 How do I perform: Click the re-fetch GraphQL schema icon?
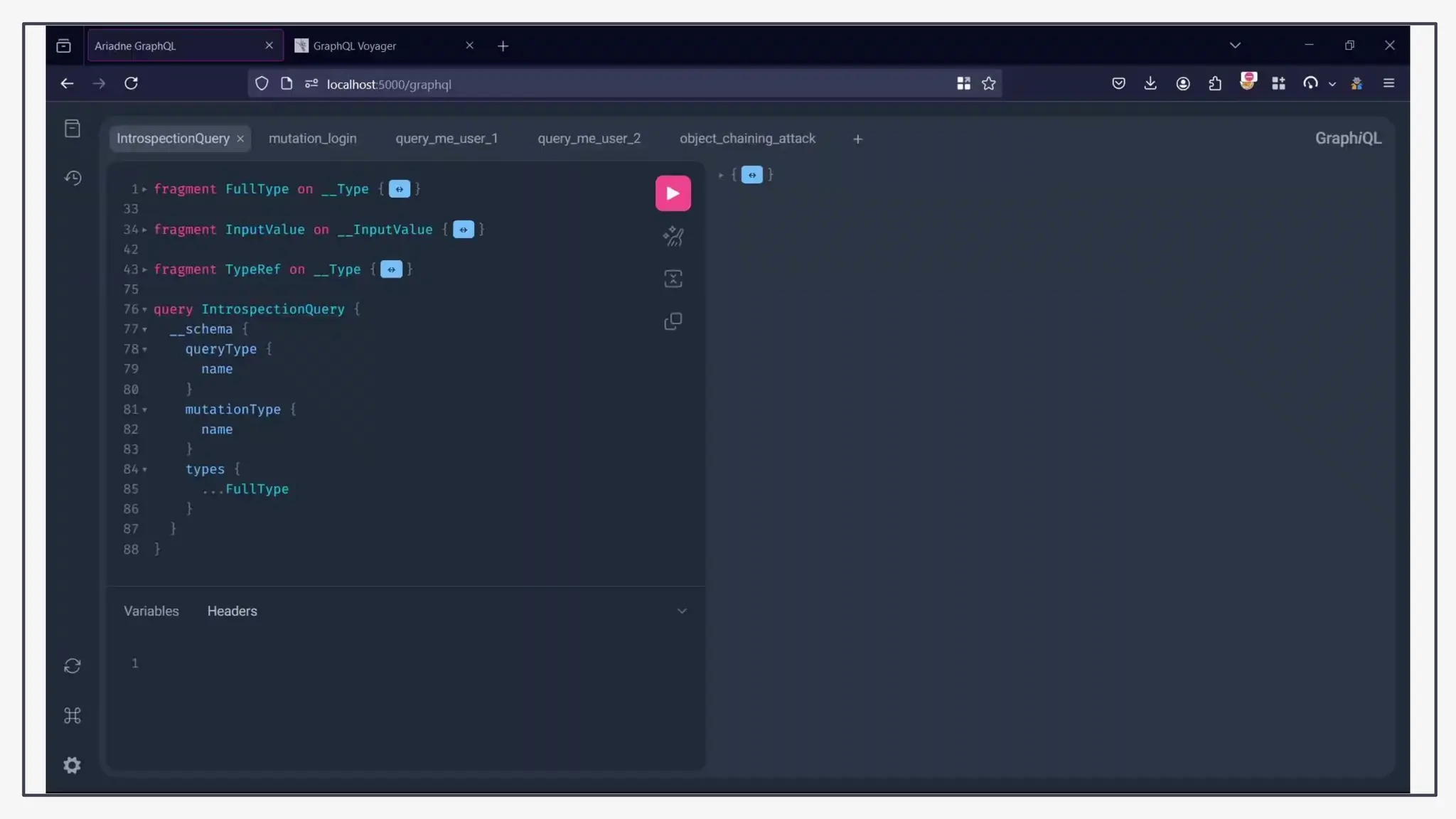[x=72, y=666]
